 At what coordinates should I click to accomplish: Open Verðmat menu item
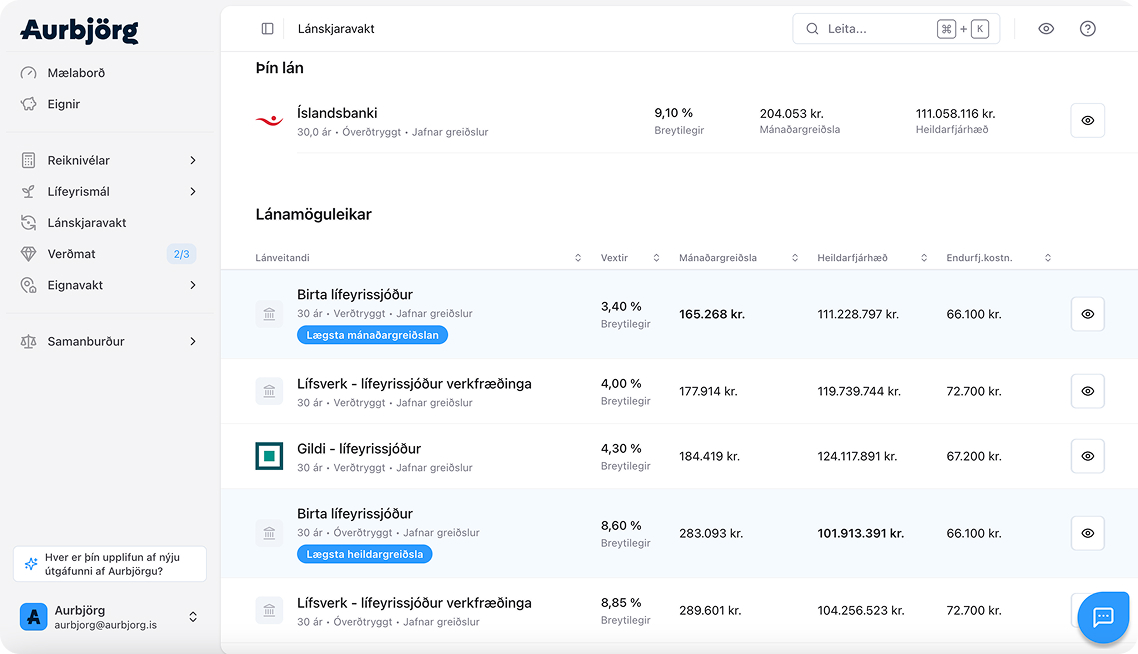point(72,254)
